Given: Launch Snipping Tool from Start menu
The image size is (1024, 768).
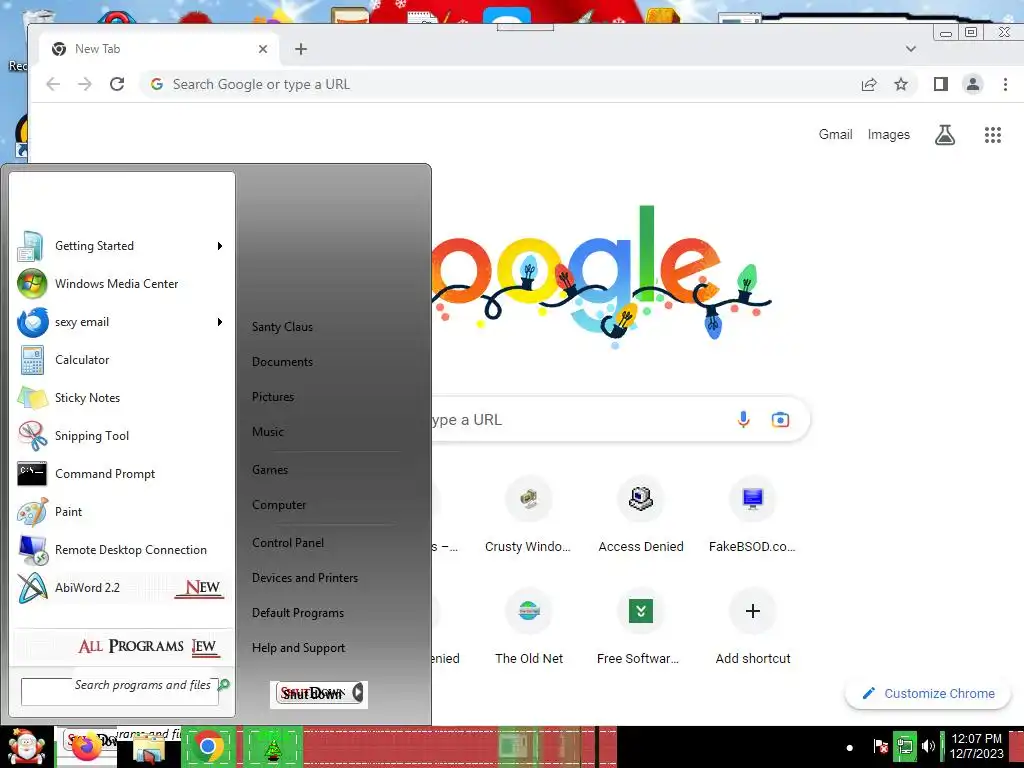Looking at the screenshot, I should coord(121,436).
